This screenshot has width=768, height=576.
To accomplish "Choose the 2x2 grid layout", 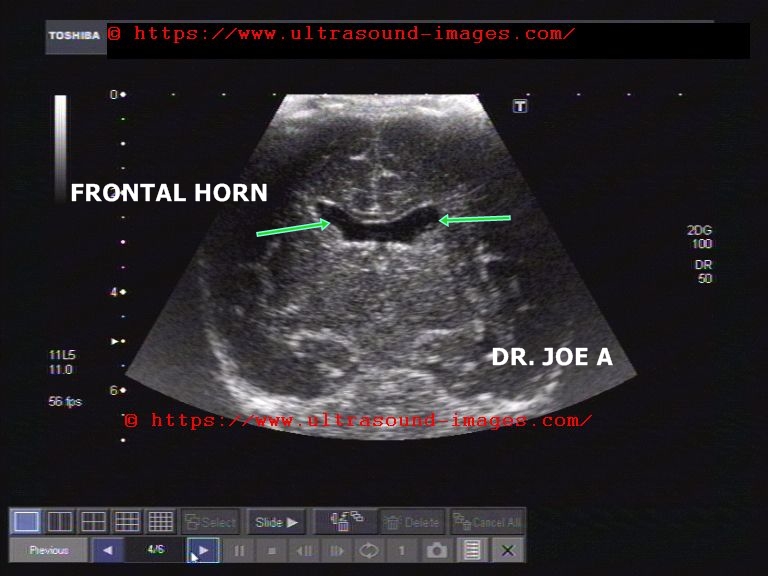I will pos(93,522).
